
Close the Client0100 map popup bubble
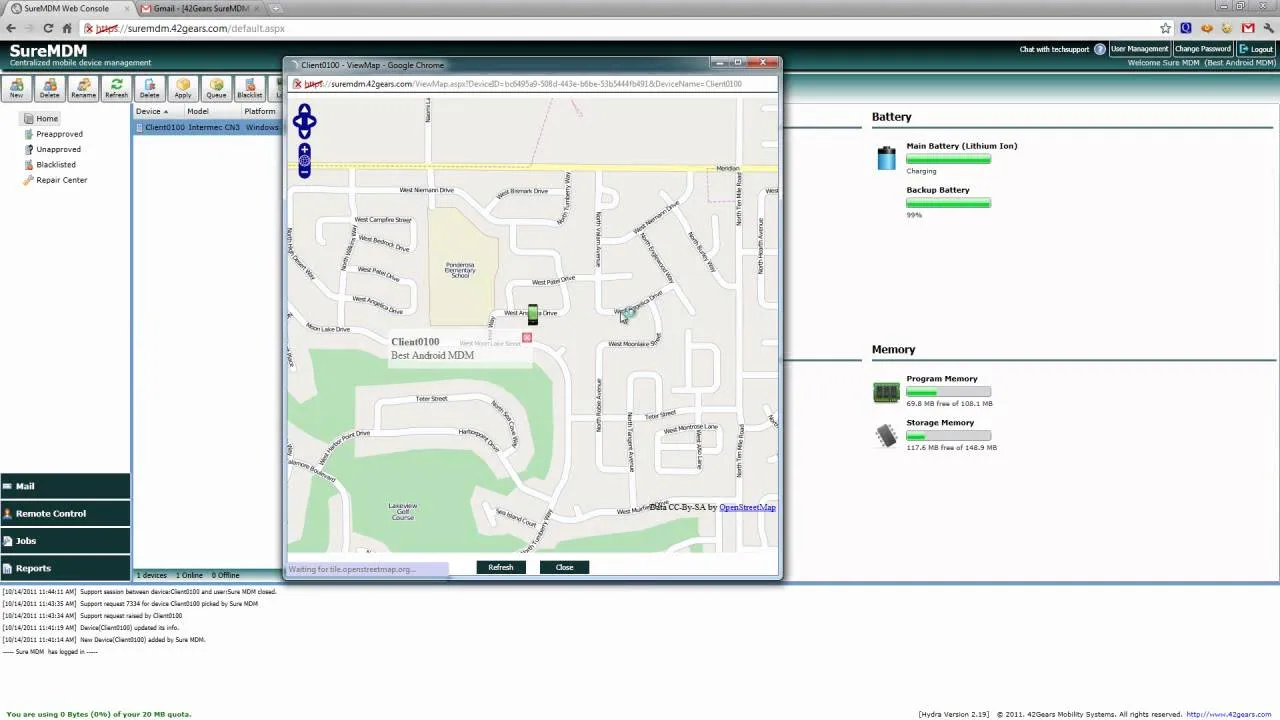pyautogui.click(x=527, y=338)
